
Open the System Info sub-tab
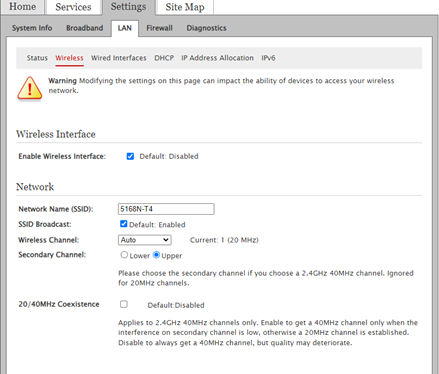(32, 28)
